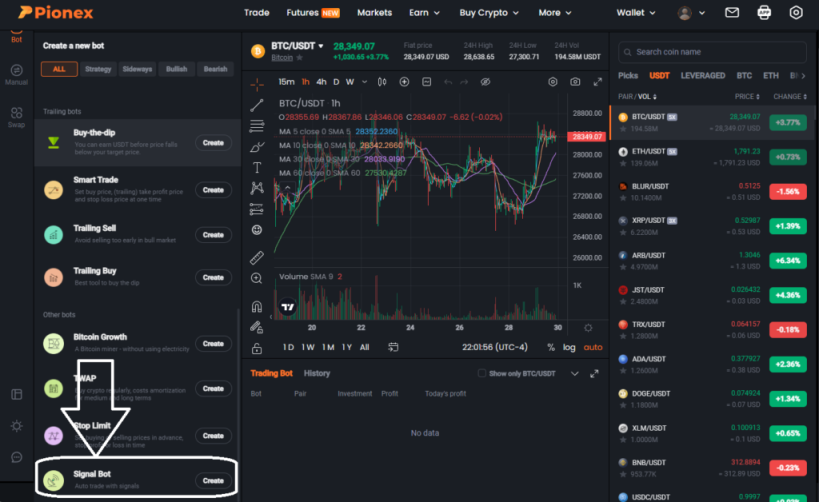
Task: Focus the Search coin name field
Action: [x=712, y=52]
